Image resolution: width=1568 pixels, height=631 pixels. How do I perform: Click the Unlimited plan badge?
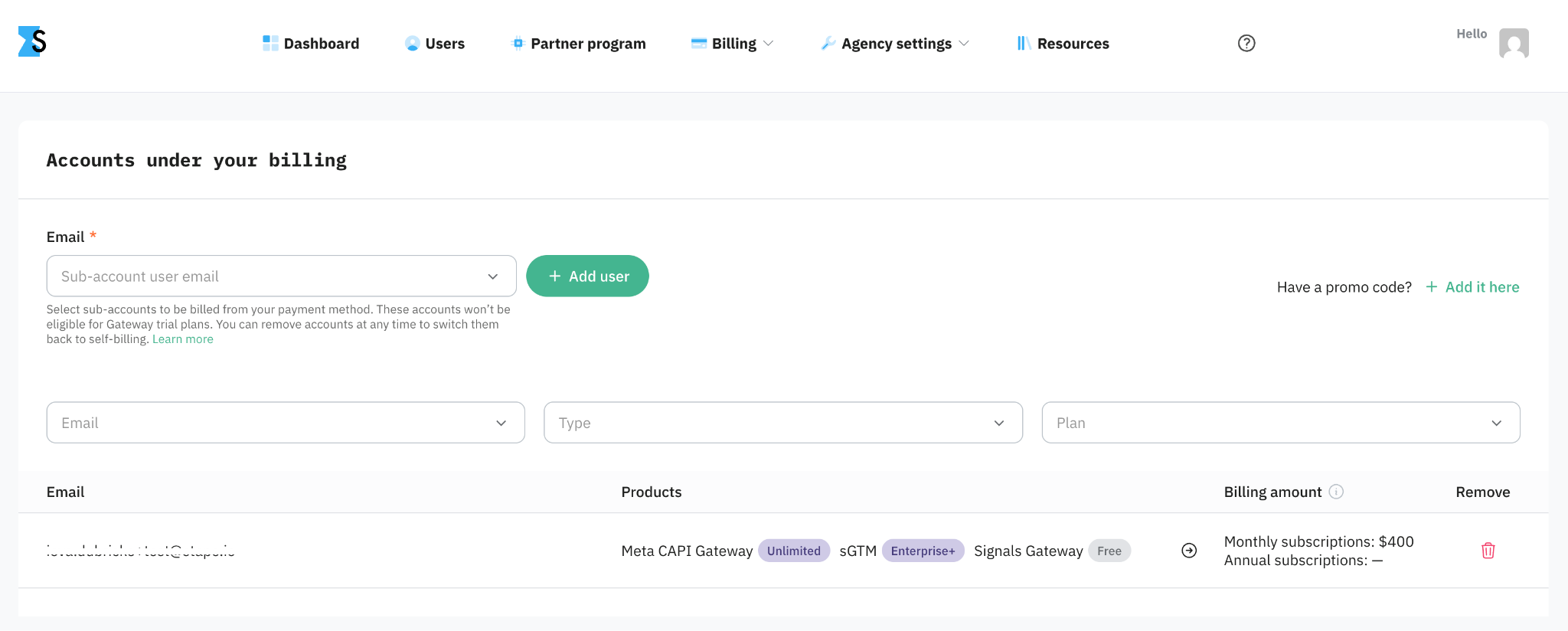(794, 551)
